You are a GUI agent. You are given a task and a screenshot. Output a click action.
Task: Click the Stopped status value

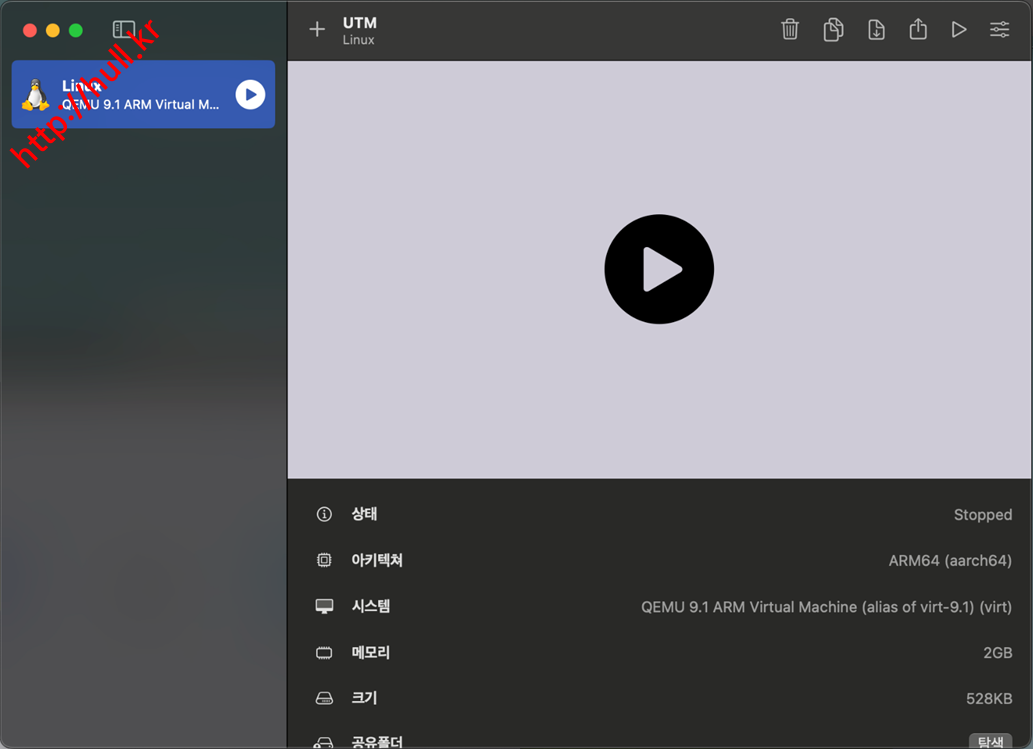[x=983, y=514]
